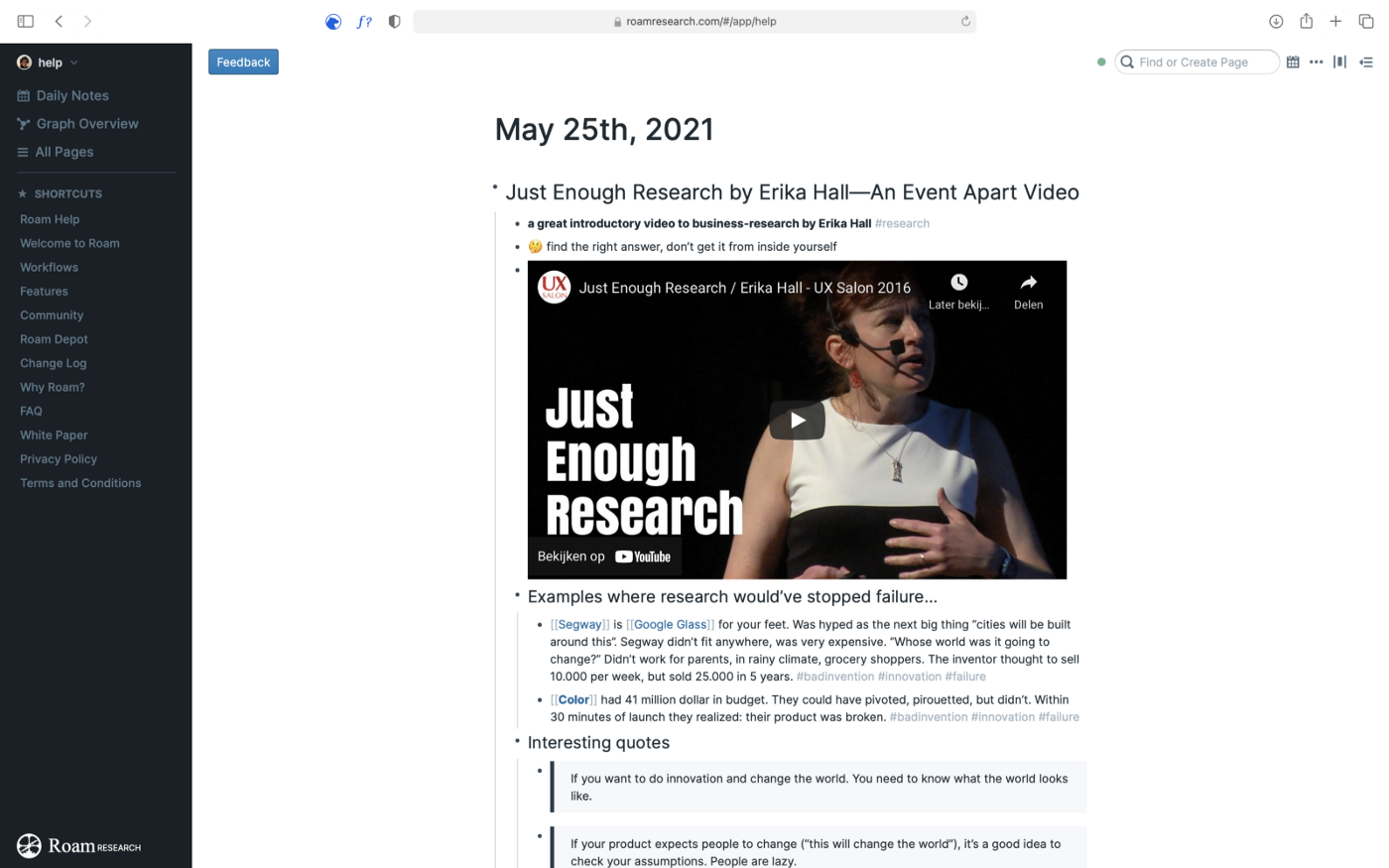Open the White Paper shortcut
This screenshot has height=868, width=1389.
[x=54, y=434]
